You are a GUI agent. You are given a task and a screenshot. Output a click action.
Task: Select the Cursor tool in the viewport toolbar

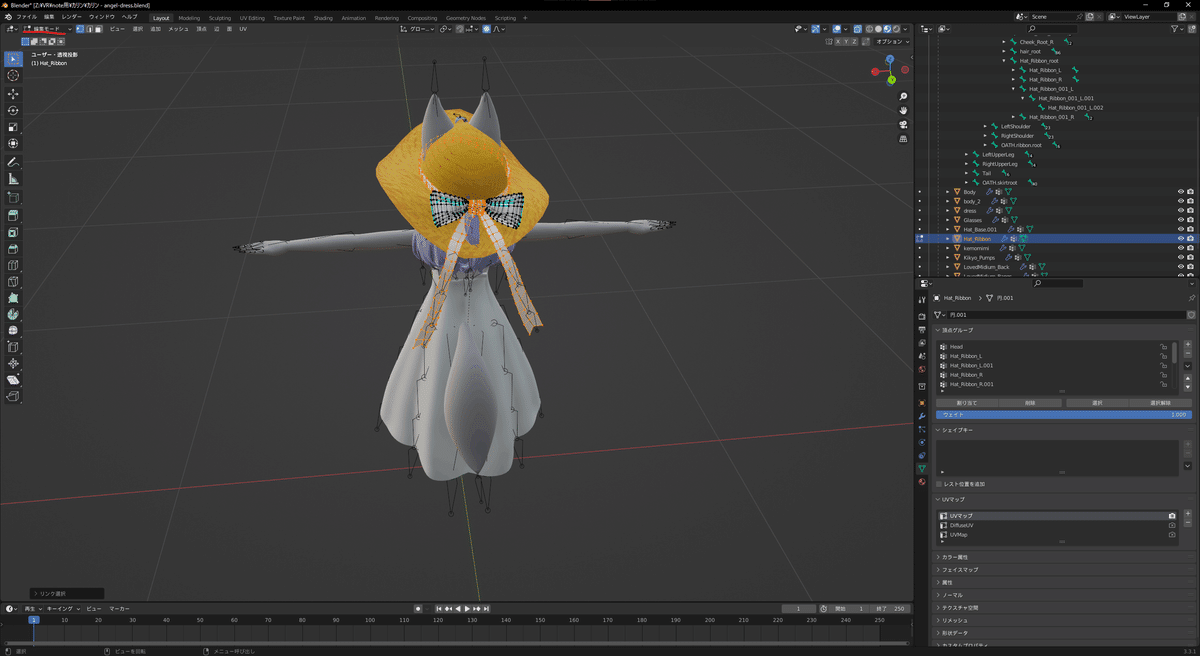pos(13,76)
